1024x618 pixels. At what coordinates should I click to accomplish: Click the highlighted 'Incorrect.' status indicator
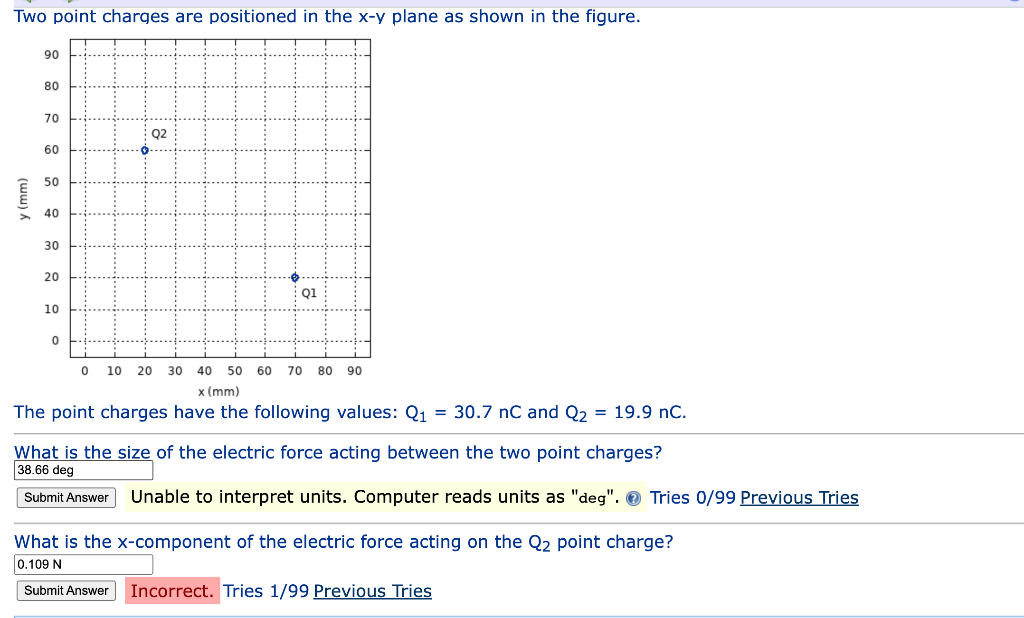172,590
